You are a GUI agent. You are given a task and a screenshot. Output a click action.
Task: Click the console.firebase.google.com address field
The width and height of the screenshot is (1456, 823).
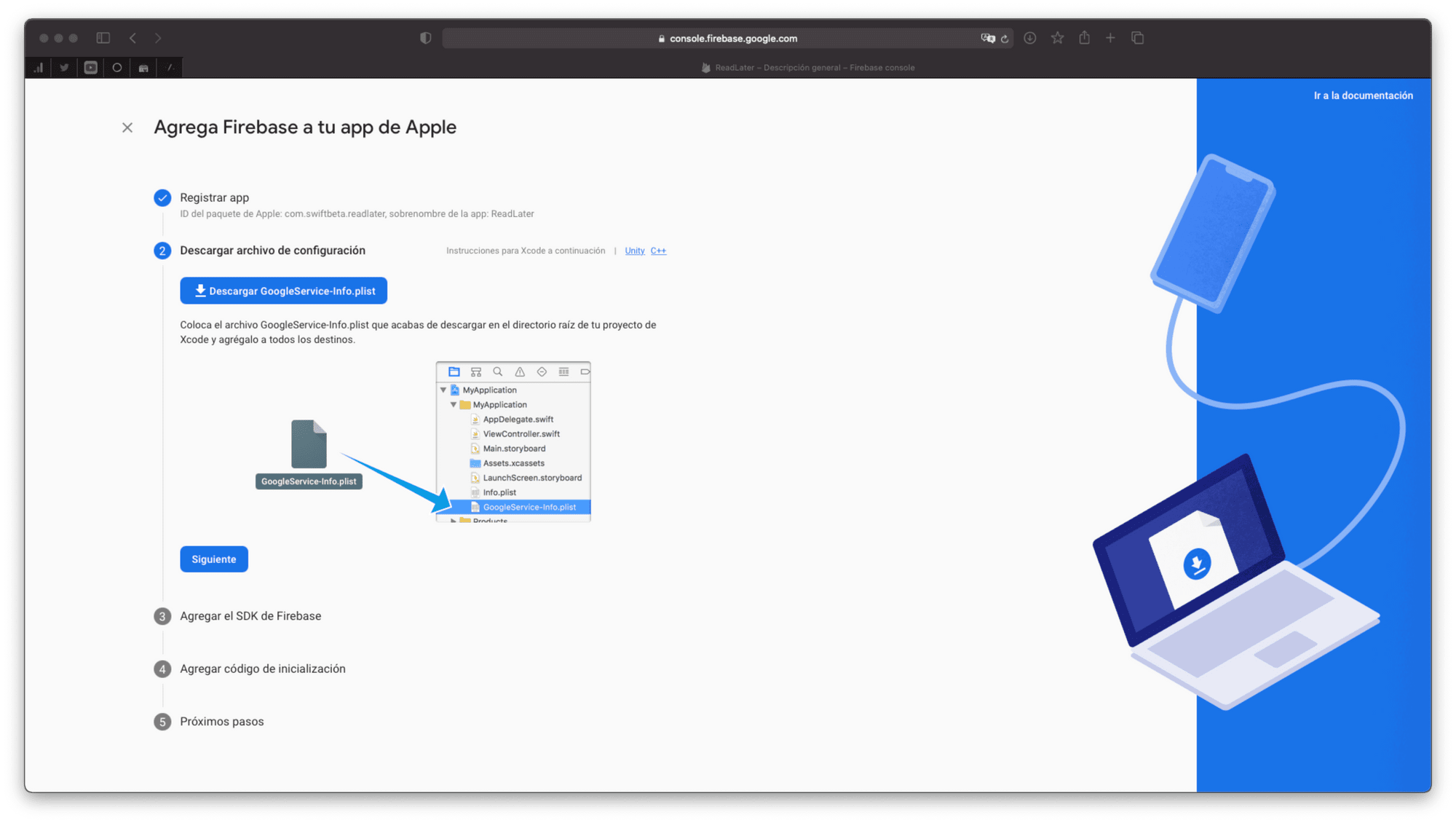click(728, 38)
